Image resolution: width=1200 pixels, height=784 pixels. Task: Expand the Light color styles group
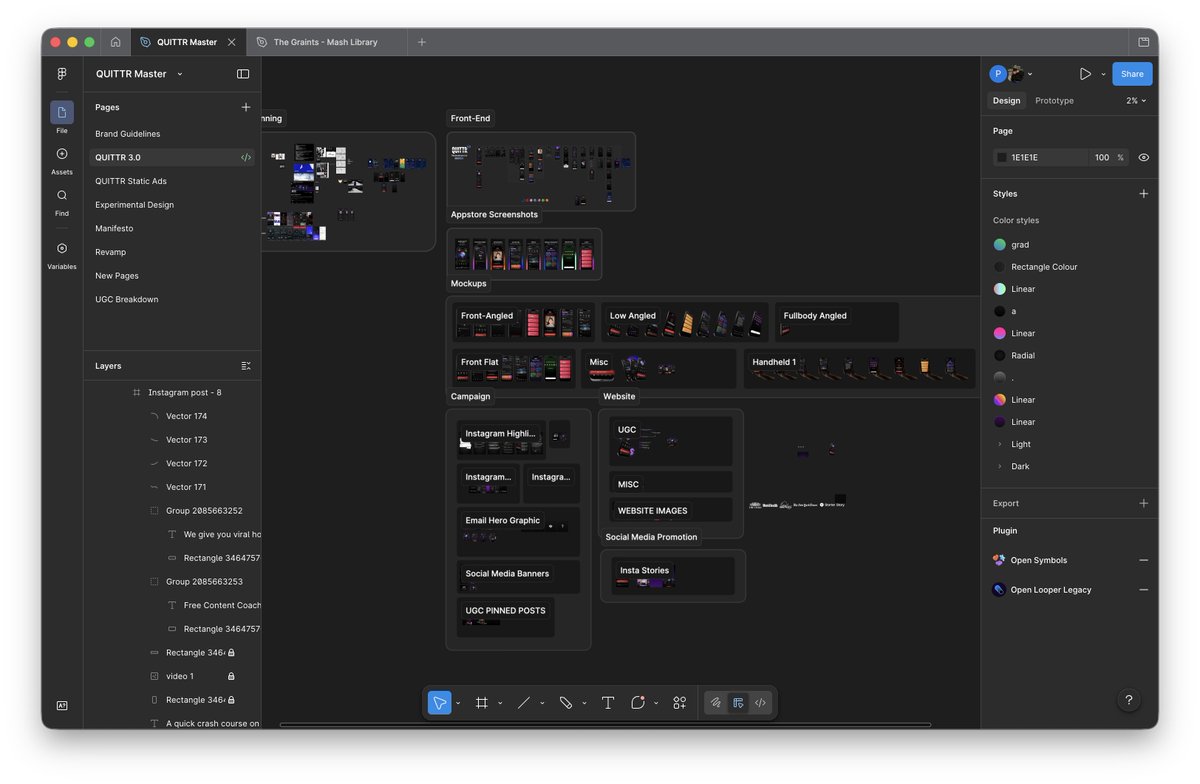999,444
